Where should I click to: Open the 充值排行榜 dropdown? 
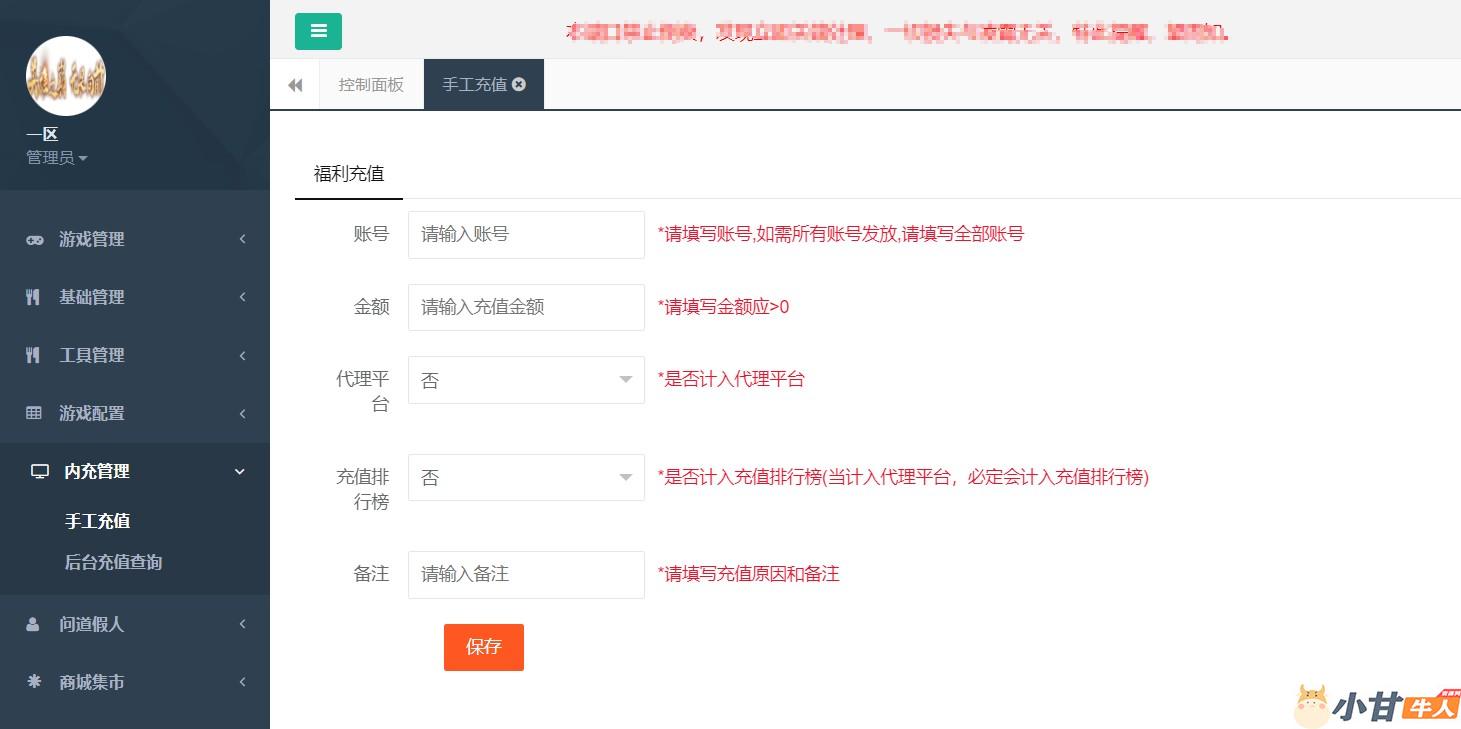click(x=526, y=478)
